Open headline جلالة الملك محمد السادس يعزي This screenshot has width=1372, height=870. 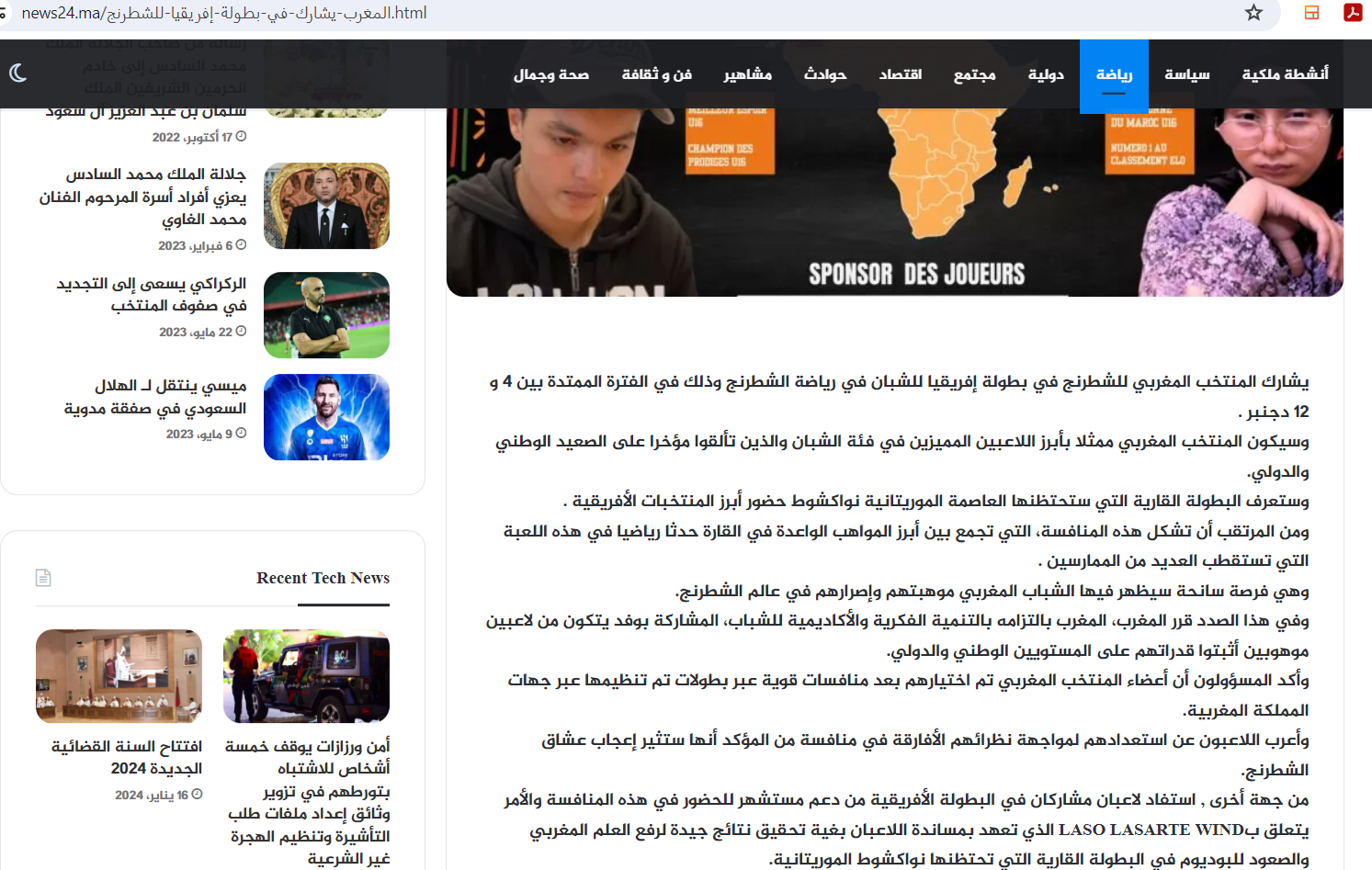[x=142, y=197]
